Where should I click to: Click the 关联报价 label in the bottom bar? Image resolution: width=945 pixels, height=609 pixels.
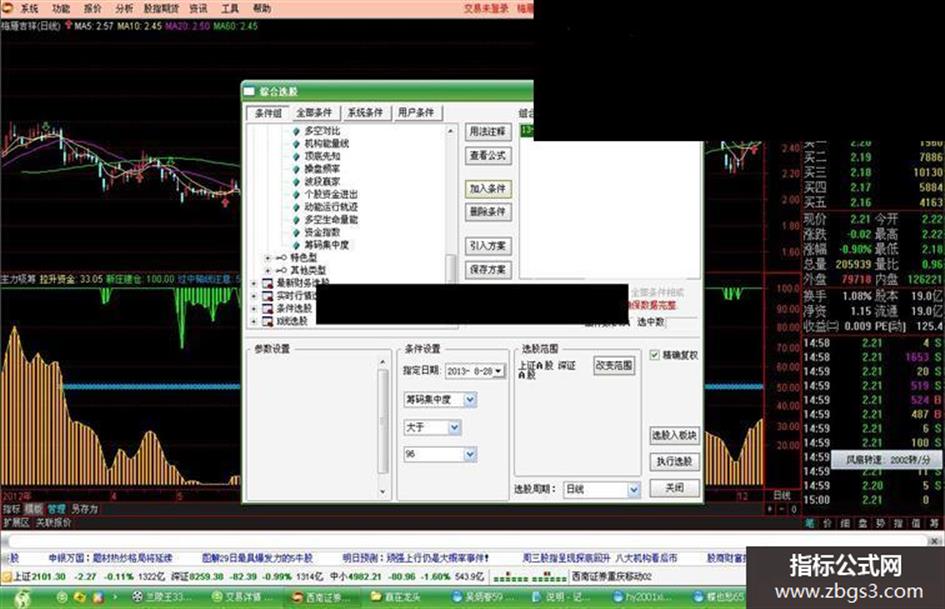click(x=54, y=522)
